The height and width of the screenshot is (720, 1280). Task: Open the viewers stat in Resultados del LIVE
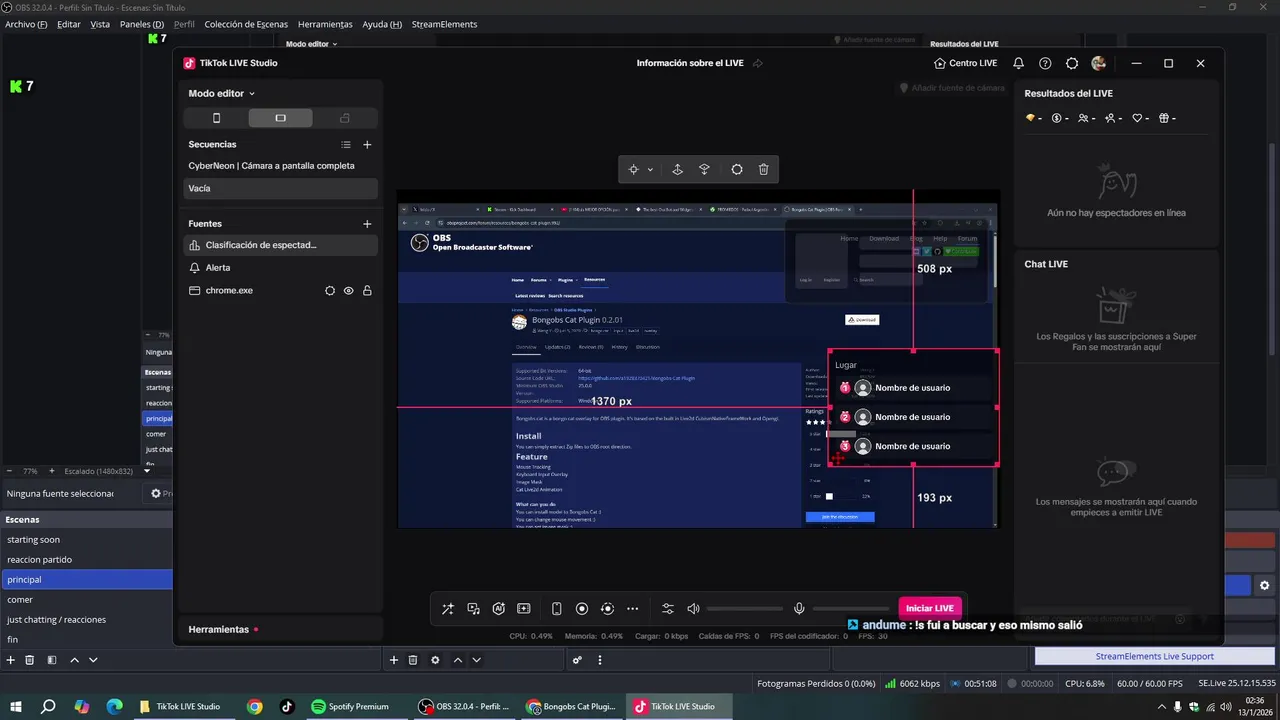coord(1087,118)
